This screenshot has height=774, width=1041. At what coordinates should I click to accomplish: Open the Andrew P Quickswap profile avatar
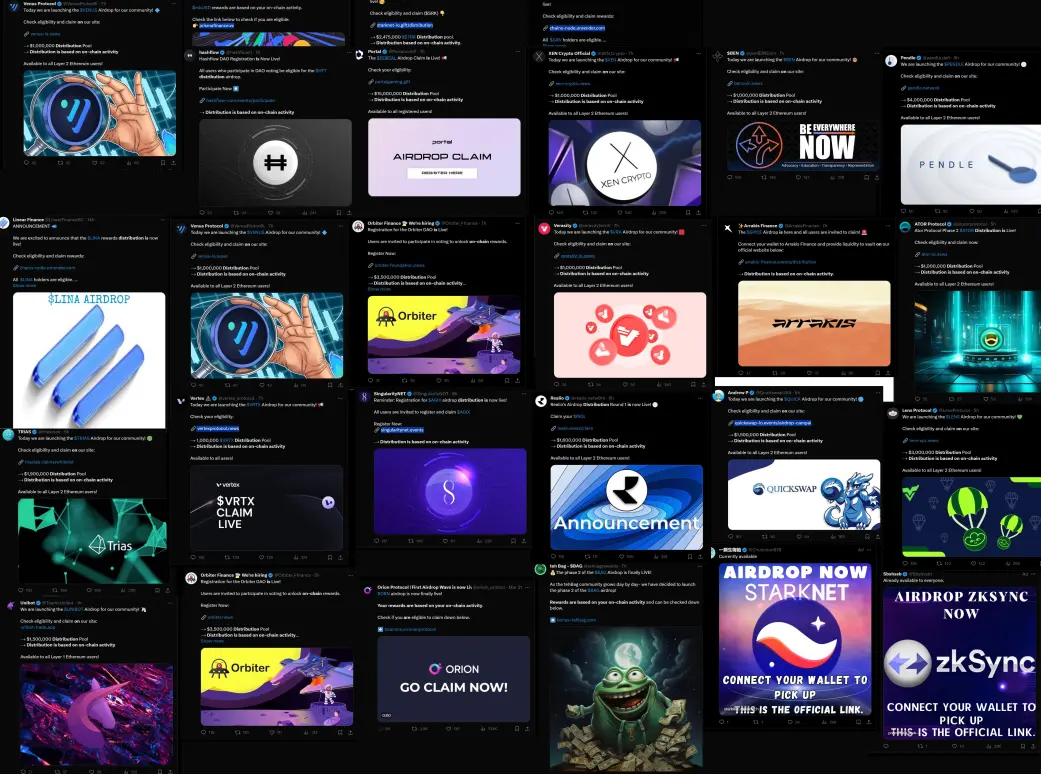[718, 396]
